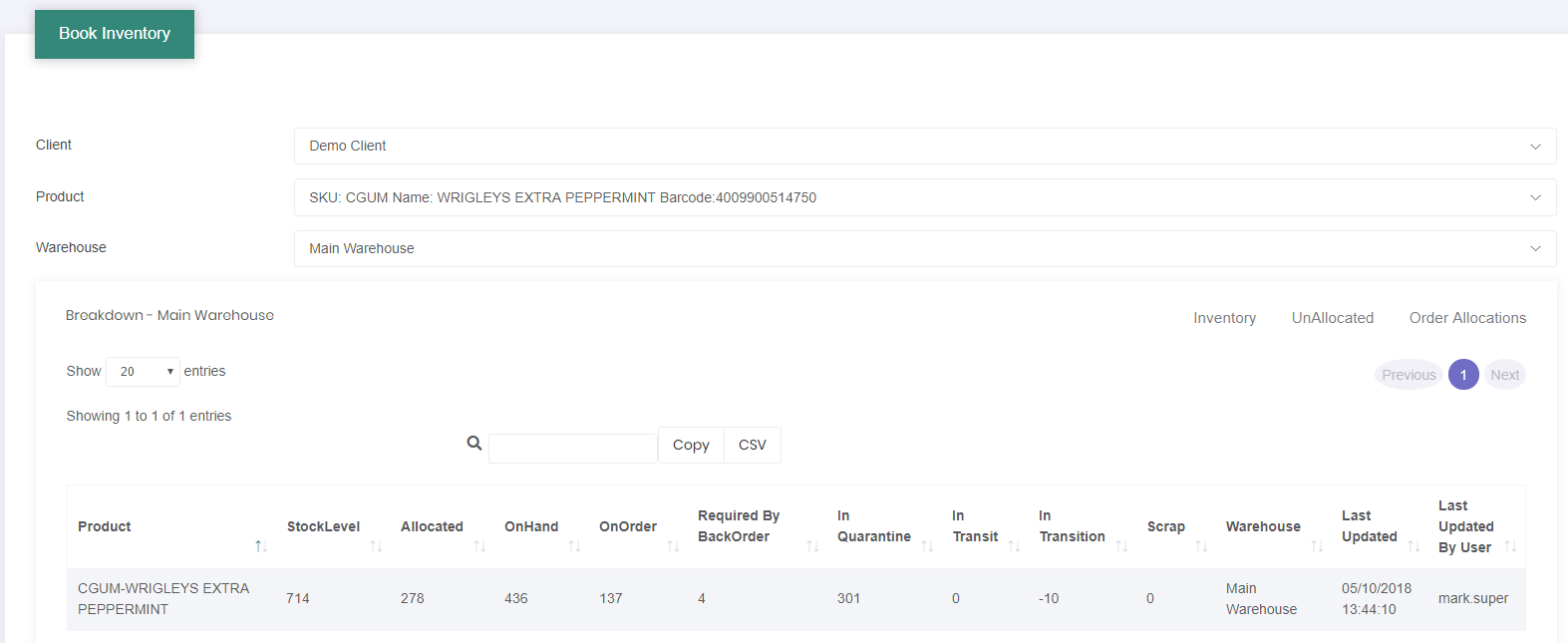
Task: Switch to the UnAllocated tab
Action: (1333, 318)
